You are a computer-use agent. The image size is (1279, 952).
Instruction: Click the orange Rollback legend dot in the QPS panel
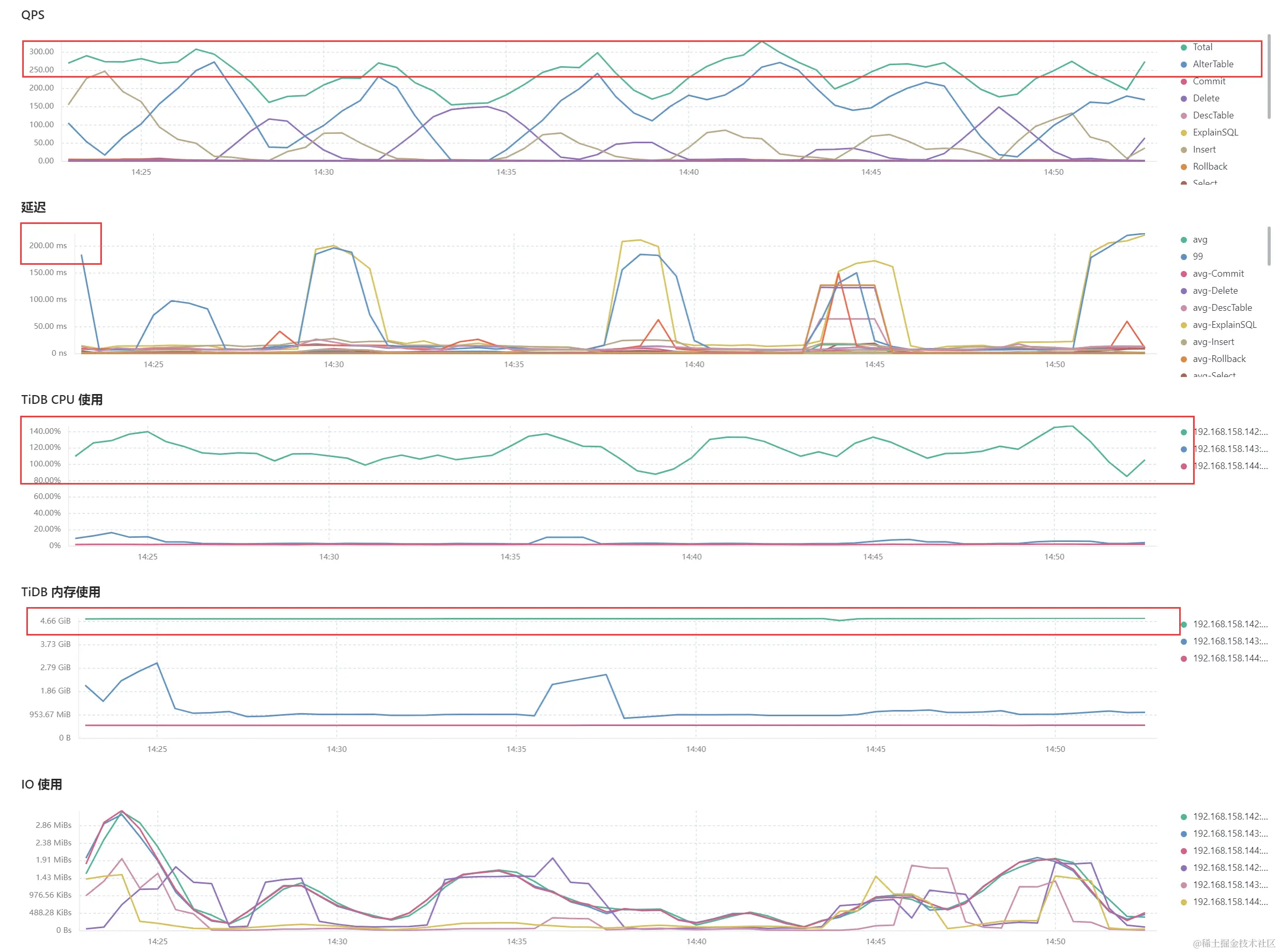pyautogui.click(x=1183, y=167)
